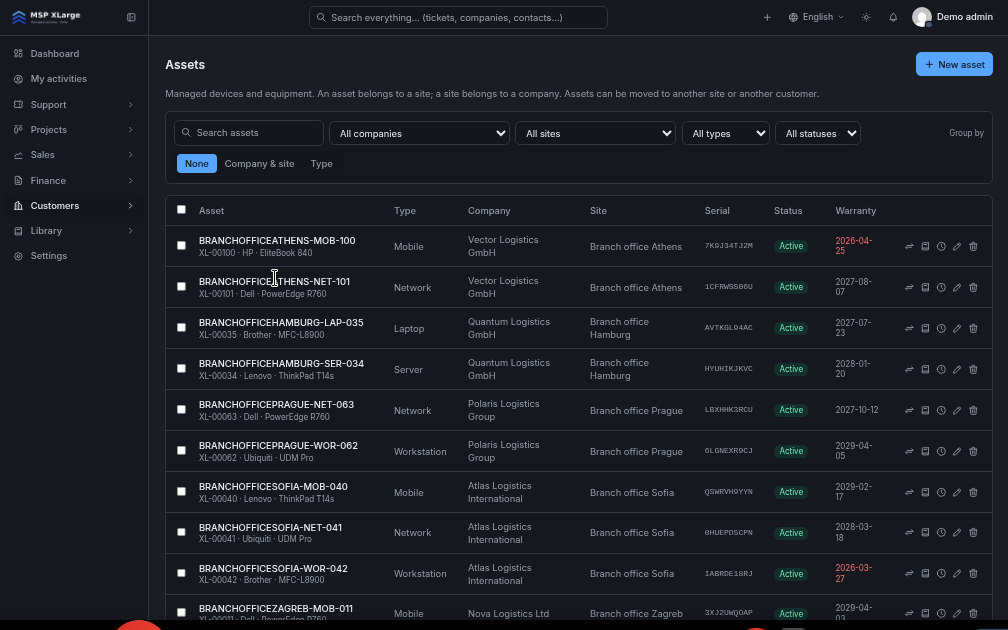
Task: Collapse sidebar with panel toggle icon
Action: [x=131, y=17]
